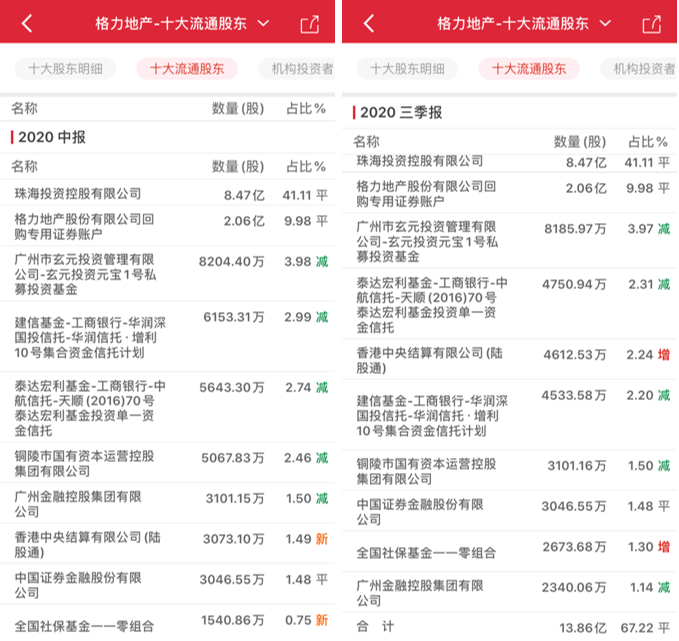The height and width of the screenshot is (641, 679).
Task: Expand the title dropdown chevron on left screen
Action: pyautogui.click(x=263, y=23)
